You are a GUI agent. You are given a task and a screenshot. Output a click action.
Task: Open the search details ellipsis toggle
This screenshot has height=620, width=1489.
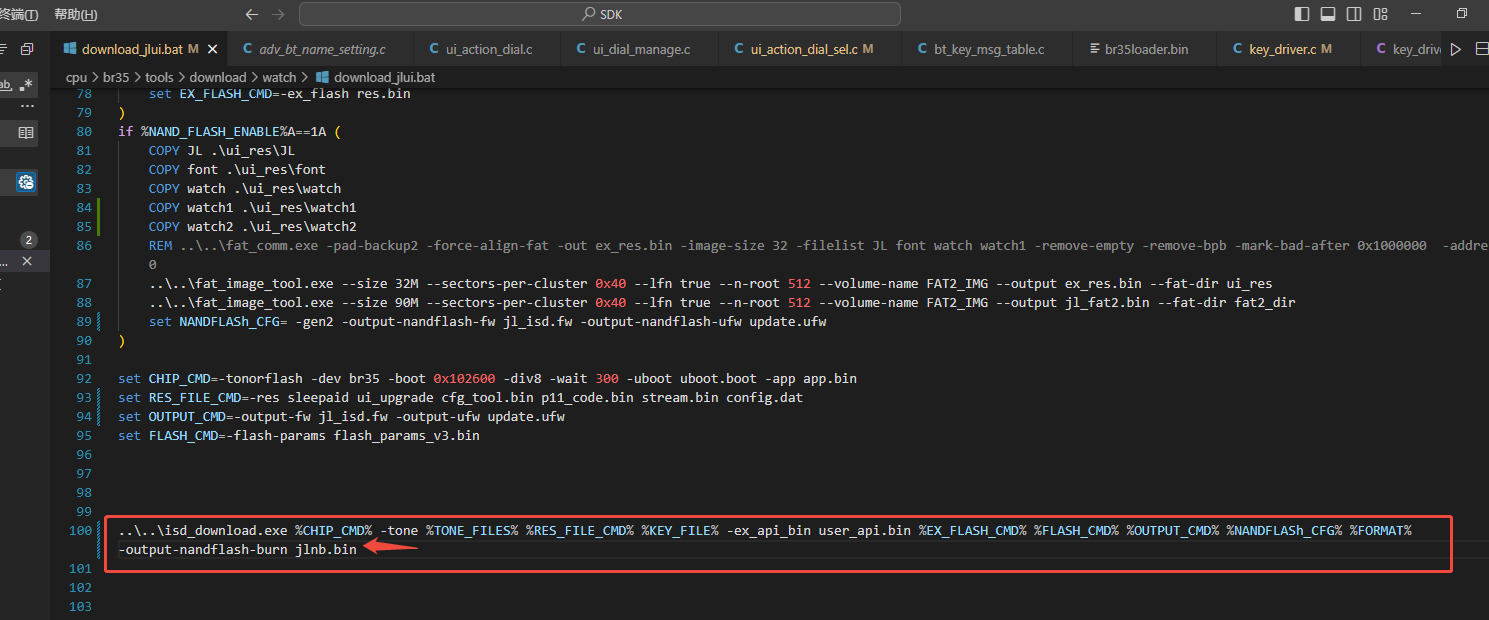(x=27, y=106)
